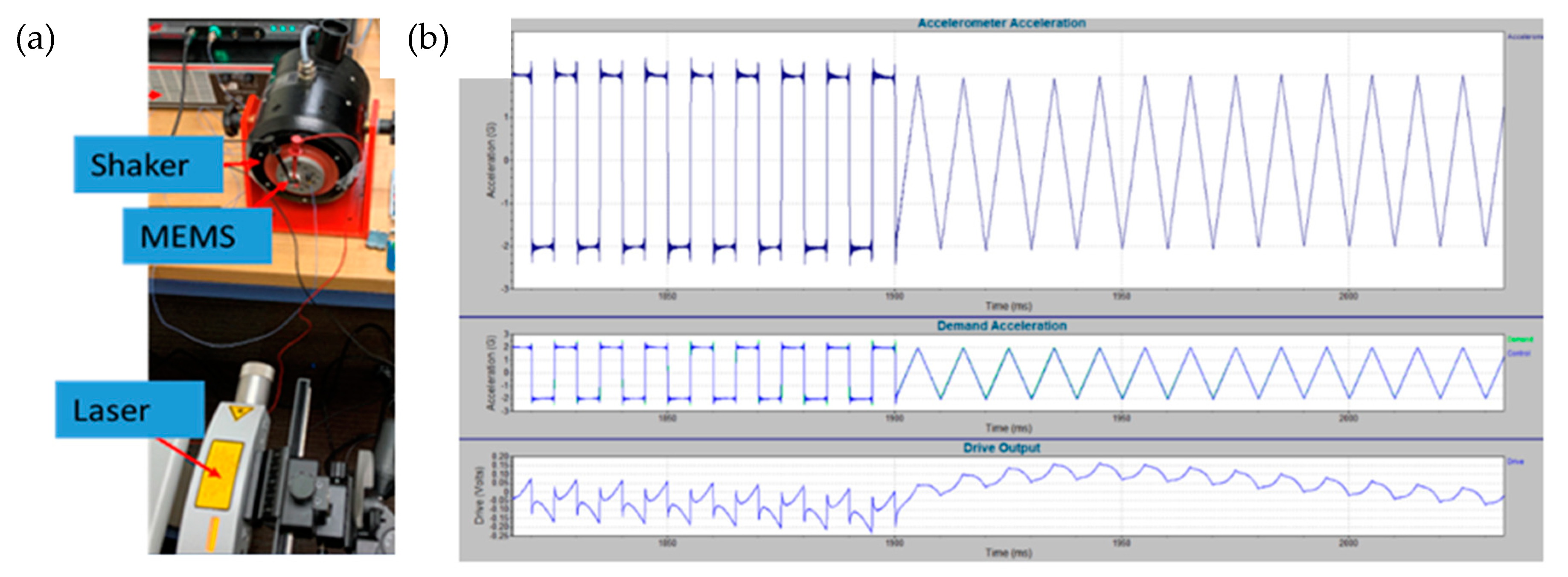Click the 1900 ms marker on top plot axis

(x=894, y=296)
